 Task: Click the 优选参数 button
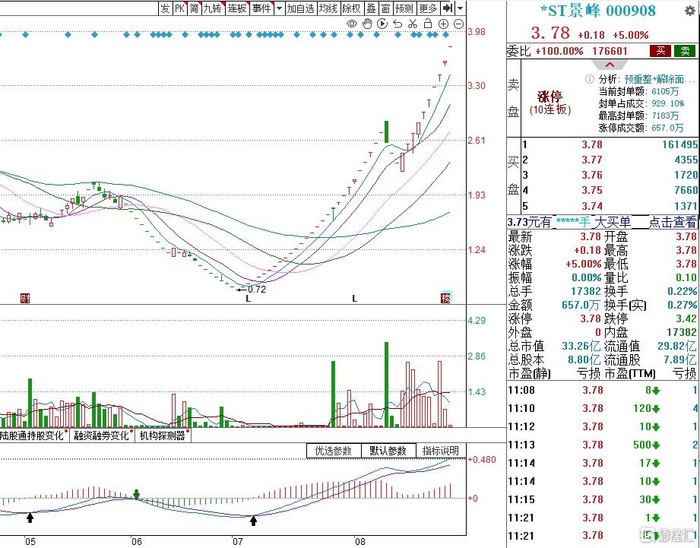(333, 451)
